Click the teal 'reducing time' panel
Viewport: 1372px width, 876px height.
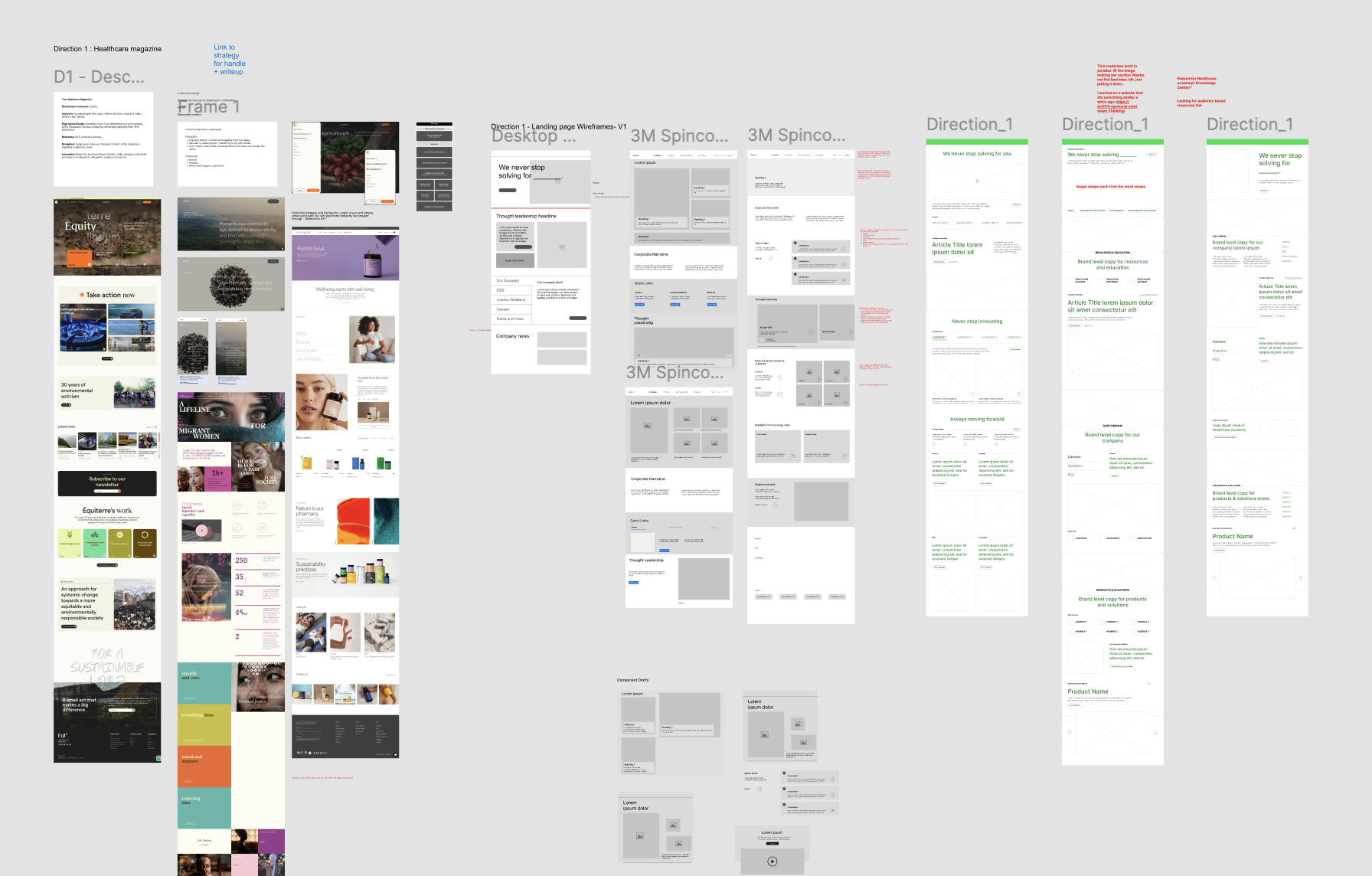204,807
